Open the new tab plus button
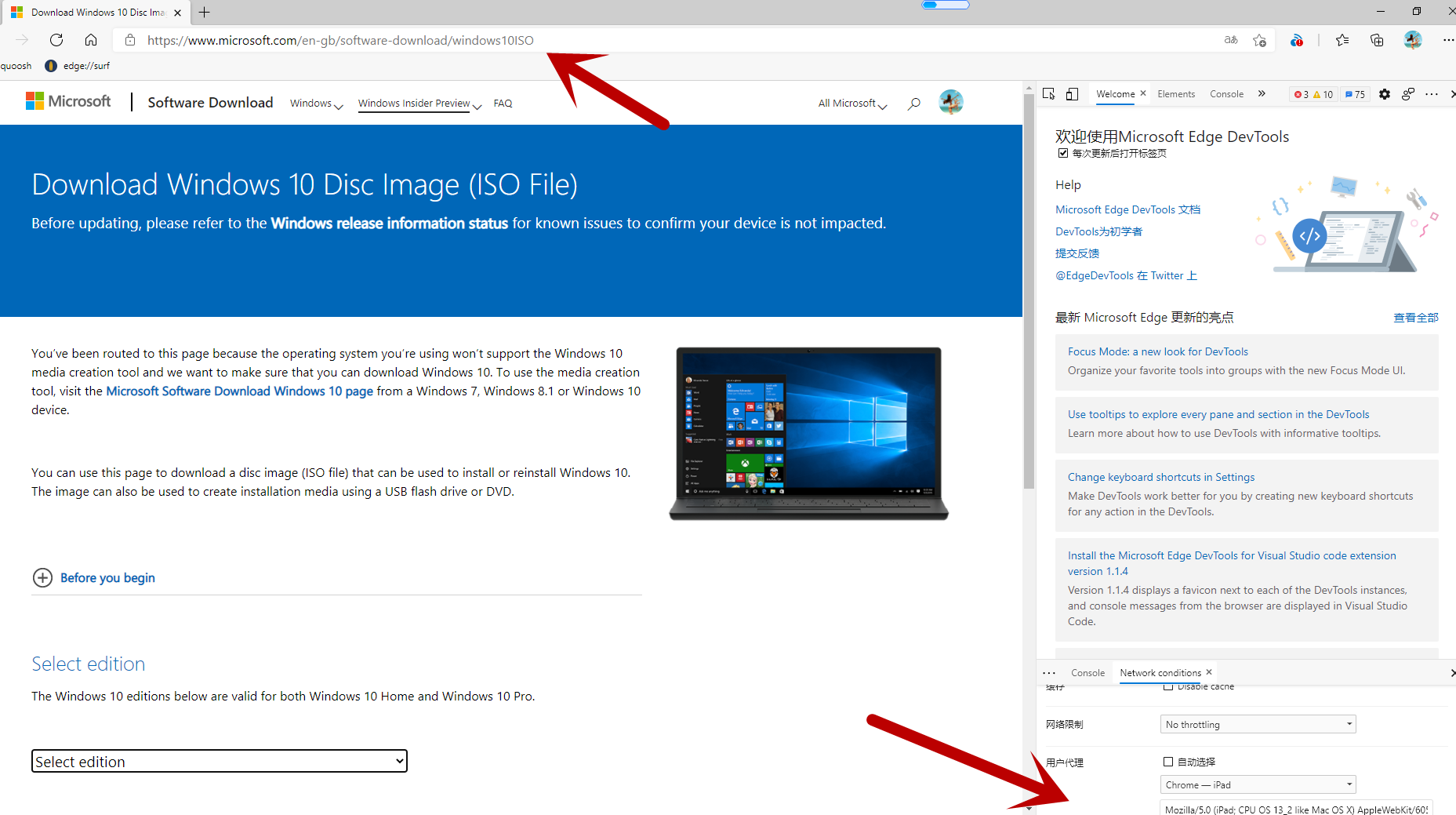This screenshot has height=815, width=1456. (204, 13)
